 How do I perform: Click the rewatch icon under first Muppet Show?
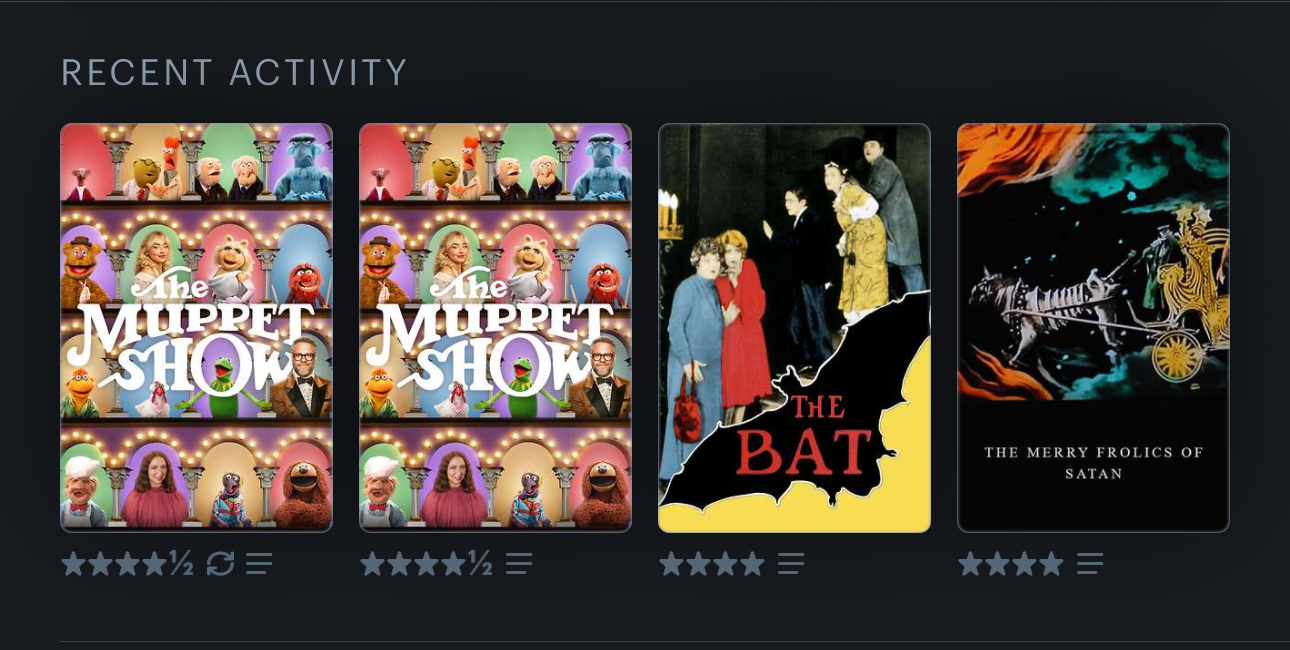click(x=220, y=564)
